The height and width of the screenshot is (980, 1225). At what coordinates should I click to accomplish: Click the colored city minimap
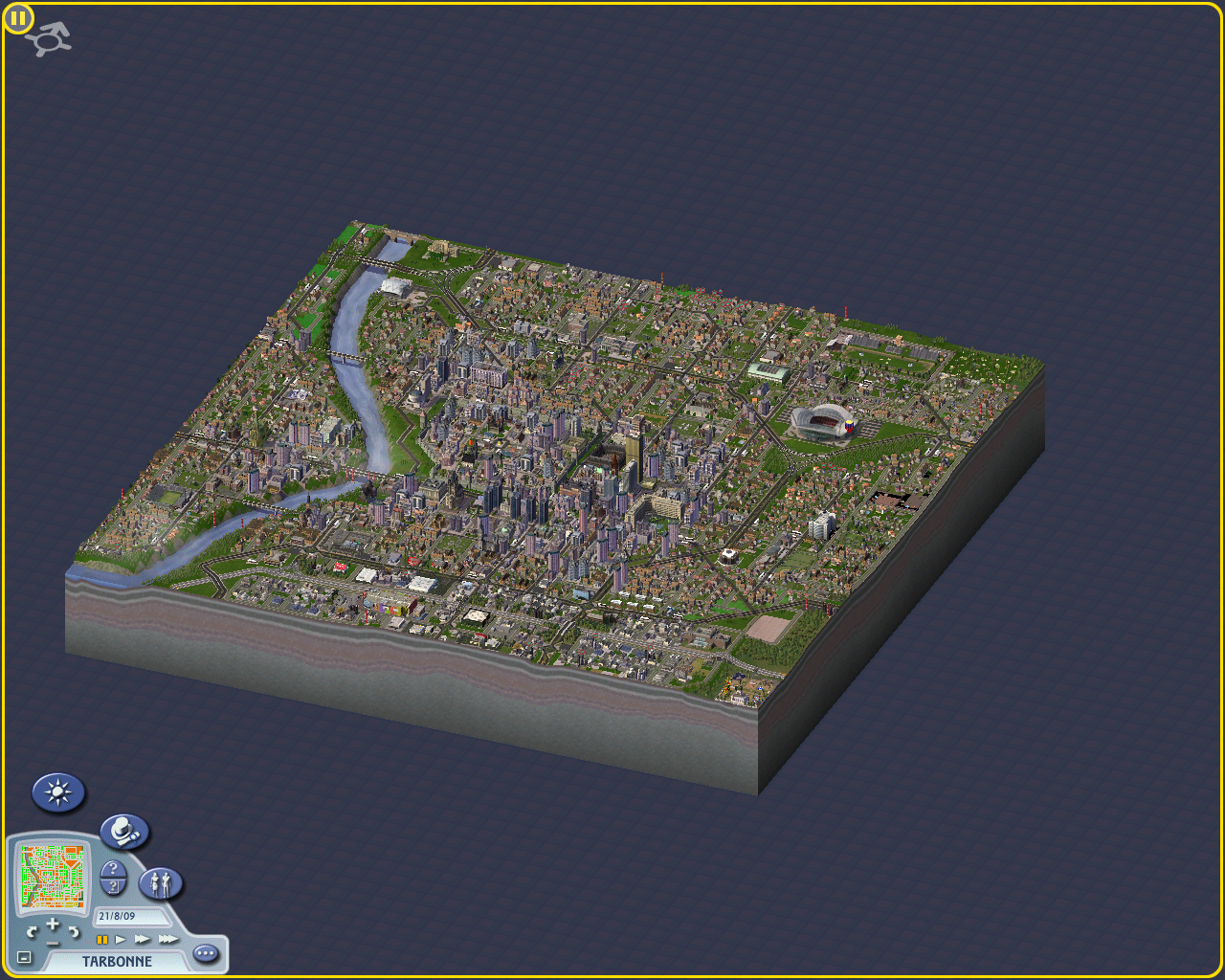pos(55,876)
